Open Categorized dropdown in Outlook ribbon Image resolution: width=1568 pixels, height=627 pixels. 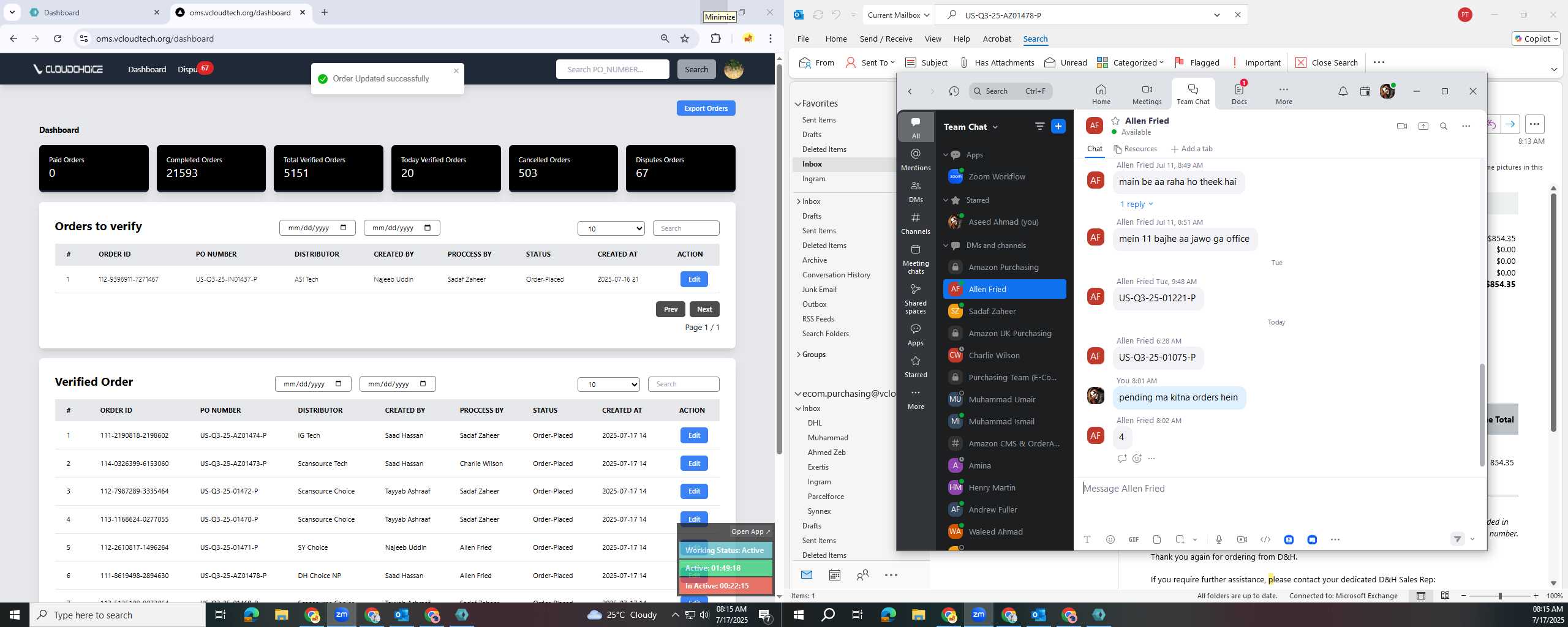(1130, 62)
